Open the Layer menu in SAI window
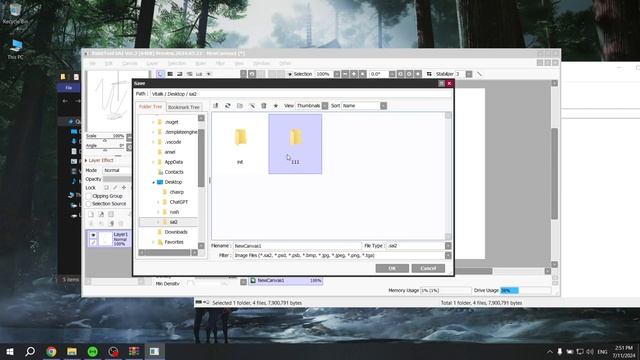This screenshot has height=360, width=640. tap(152, 63)
